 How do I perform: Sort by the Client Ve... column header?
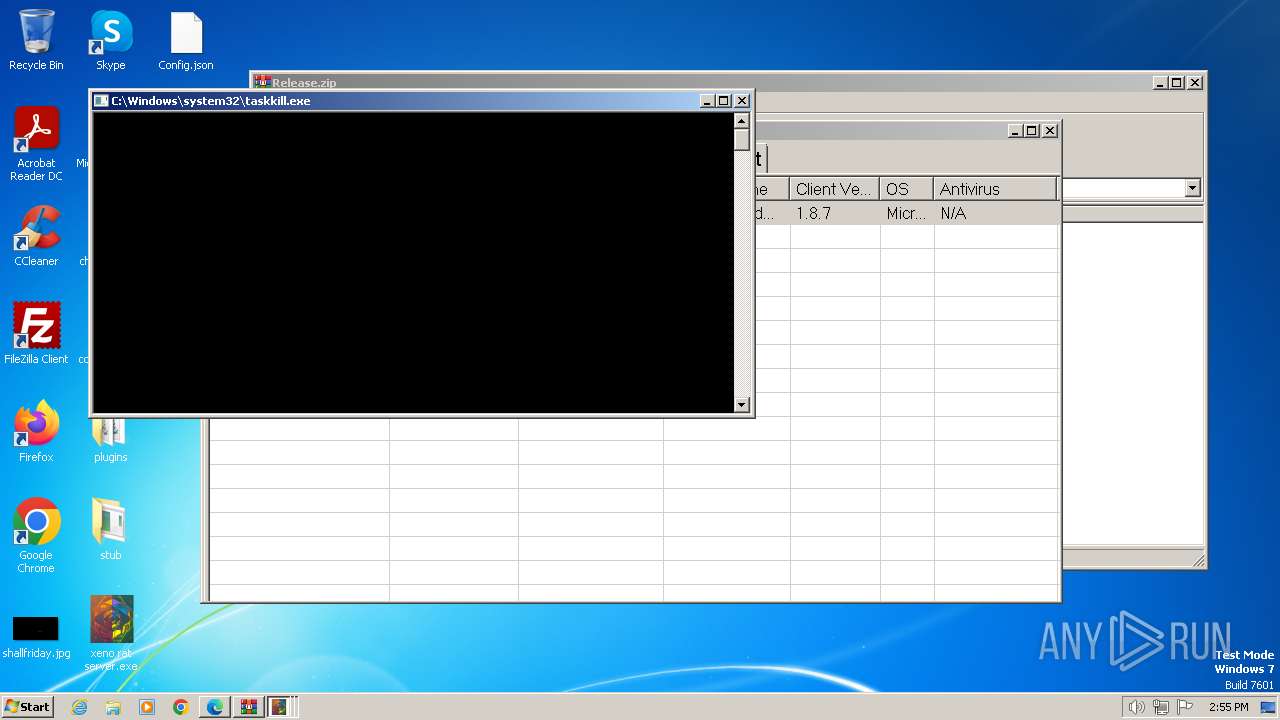click(x=834, y=189)
